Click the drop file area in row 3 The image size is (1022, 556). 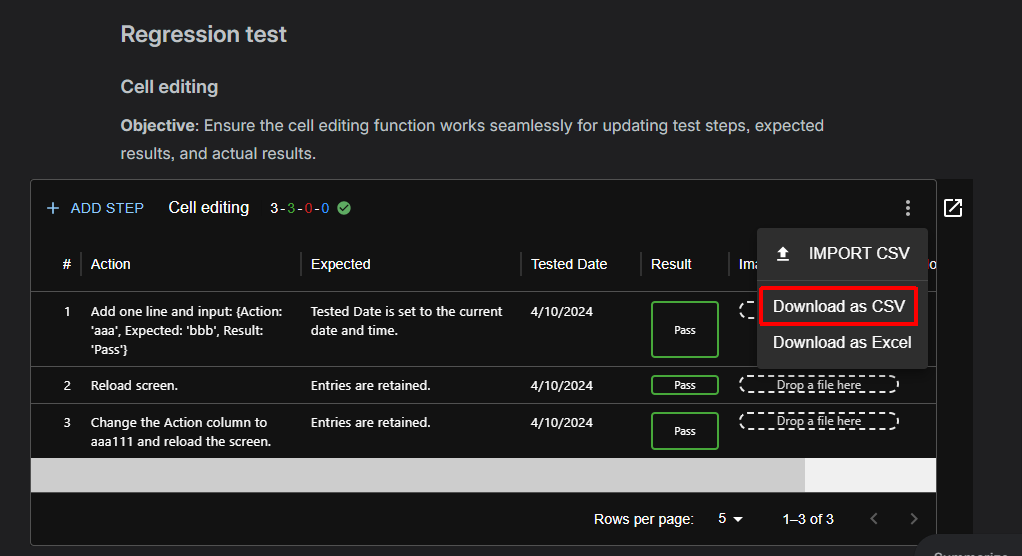pyautogui.click(x=818, y=421)
